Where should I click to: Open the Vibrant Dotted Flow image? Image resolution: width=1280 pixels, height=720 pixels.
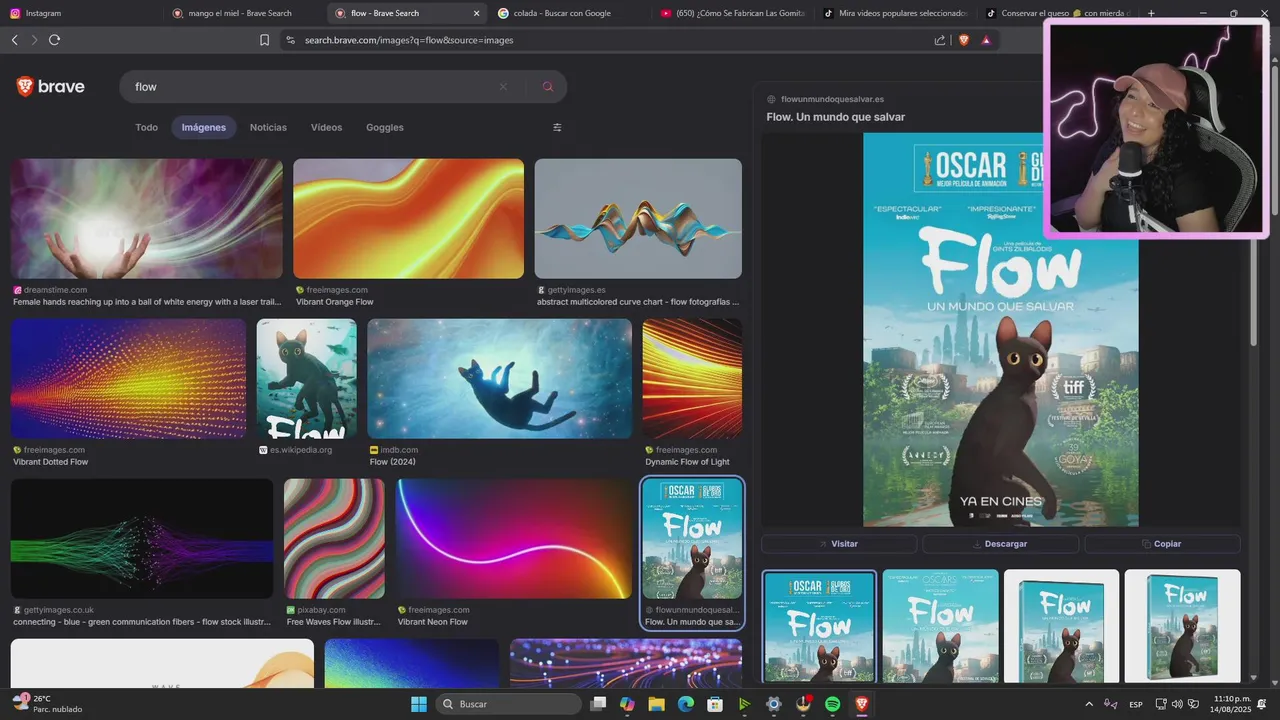128,378
